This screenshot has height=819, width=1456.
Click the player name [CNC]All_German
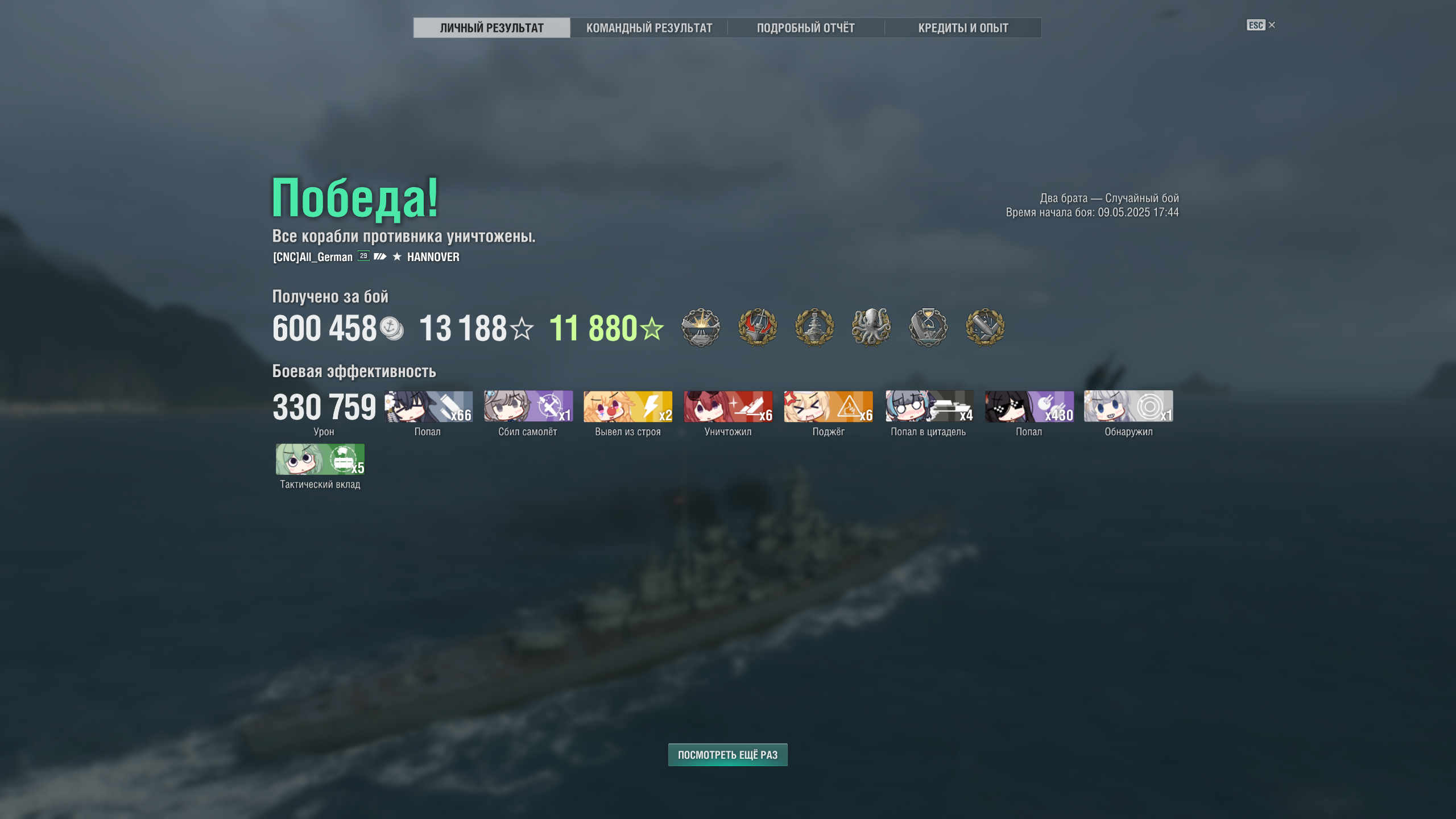pos(313,257)
